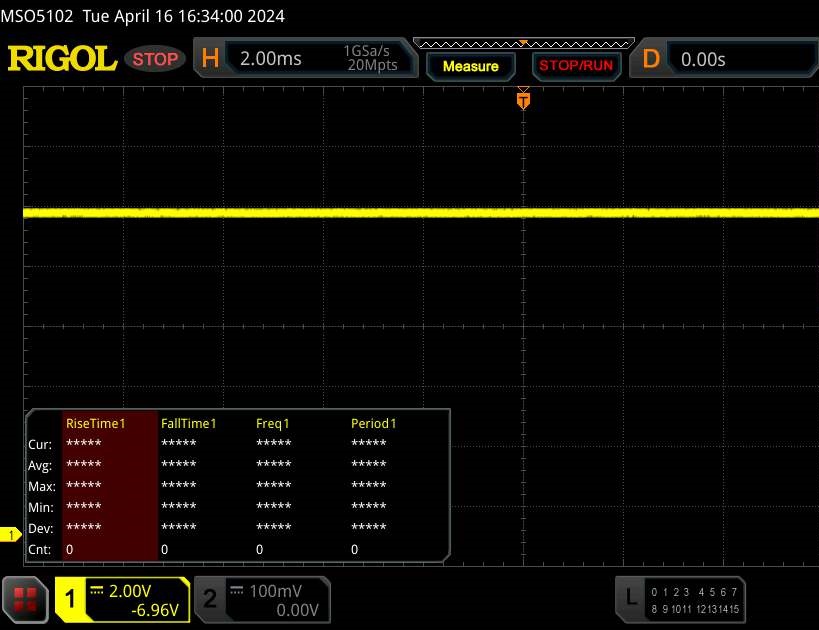Open the 1GSa/s 20Mpts acquisition setting
The image size is (819, 630).
(x=370, y=59)
